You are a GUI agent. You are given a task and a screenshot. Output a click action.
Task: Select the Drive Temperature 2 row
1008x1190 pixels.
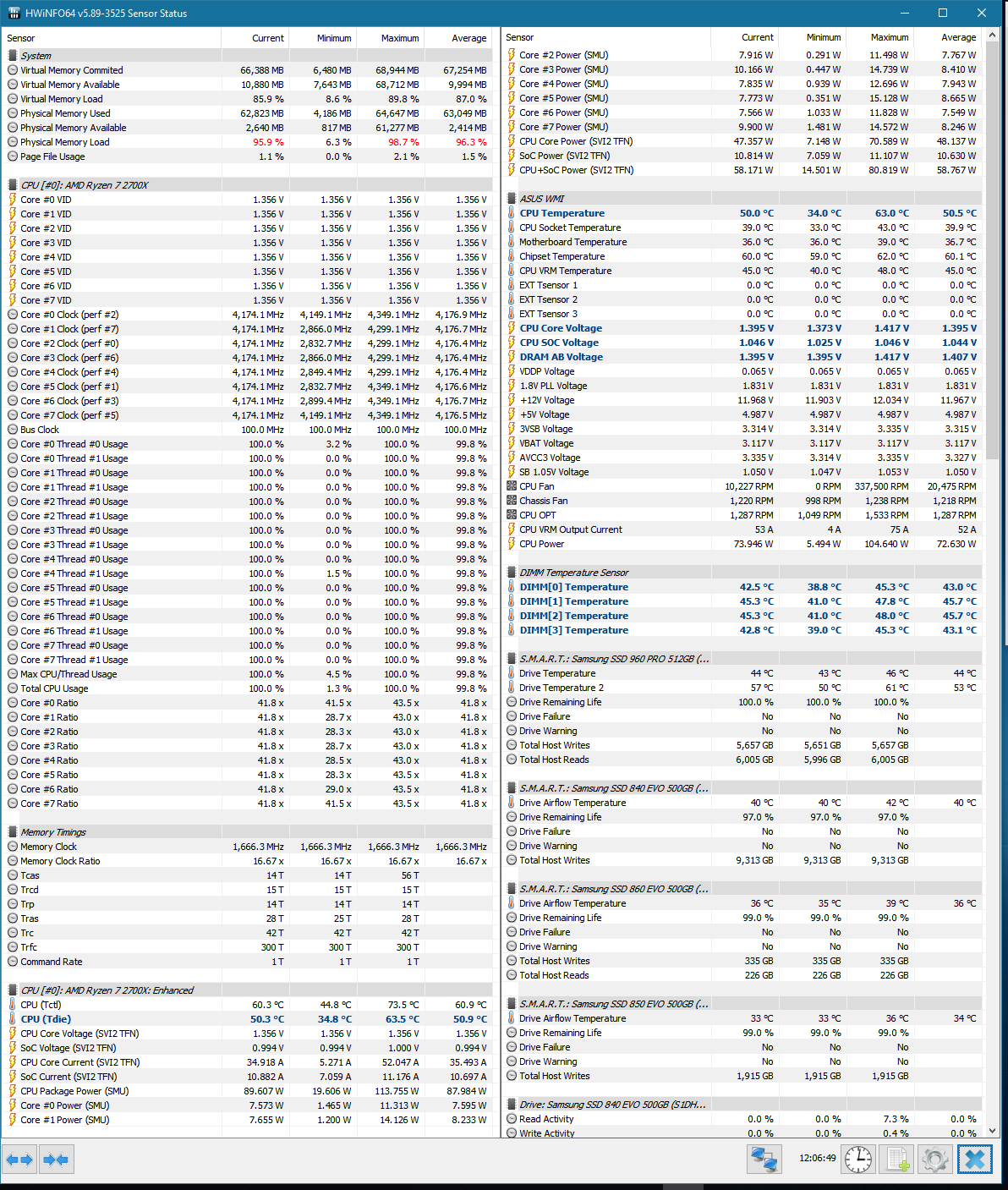(x=743, y=688)
